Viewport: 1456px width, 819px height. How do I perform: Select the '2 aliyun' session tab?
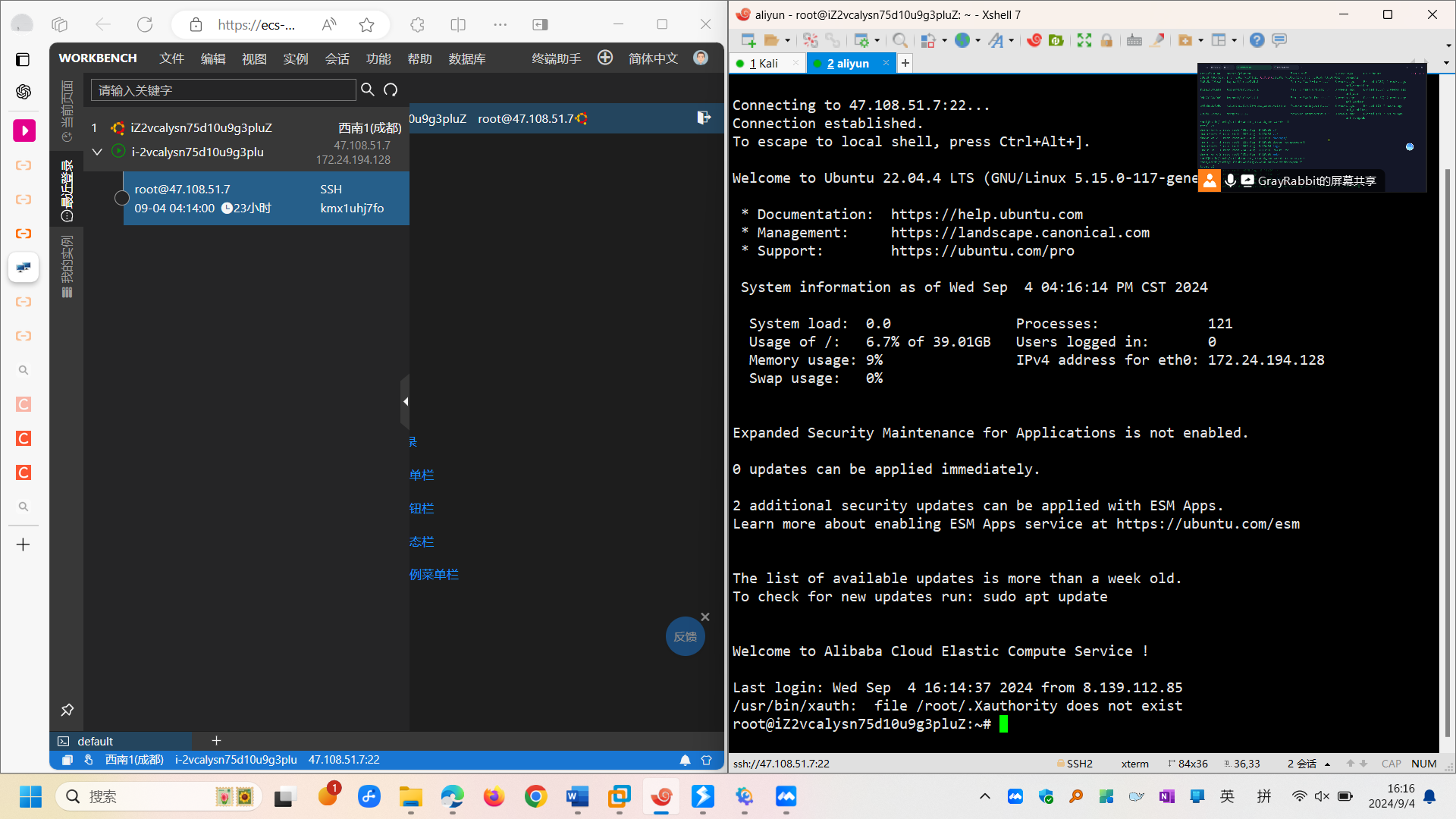click(848, 64)
